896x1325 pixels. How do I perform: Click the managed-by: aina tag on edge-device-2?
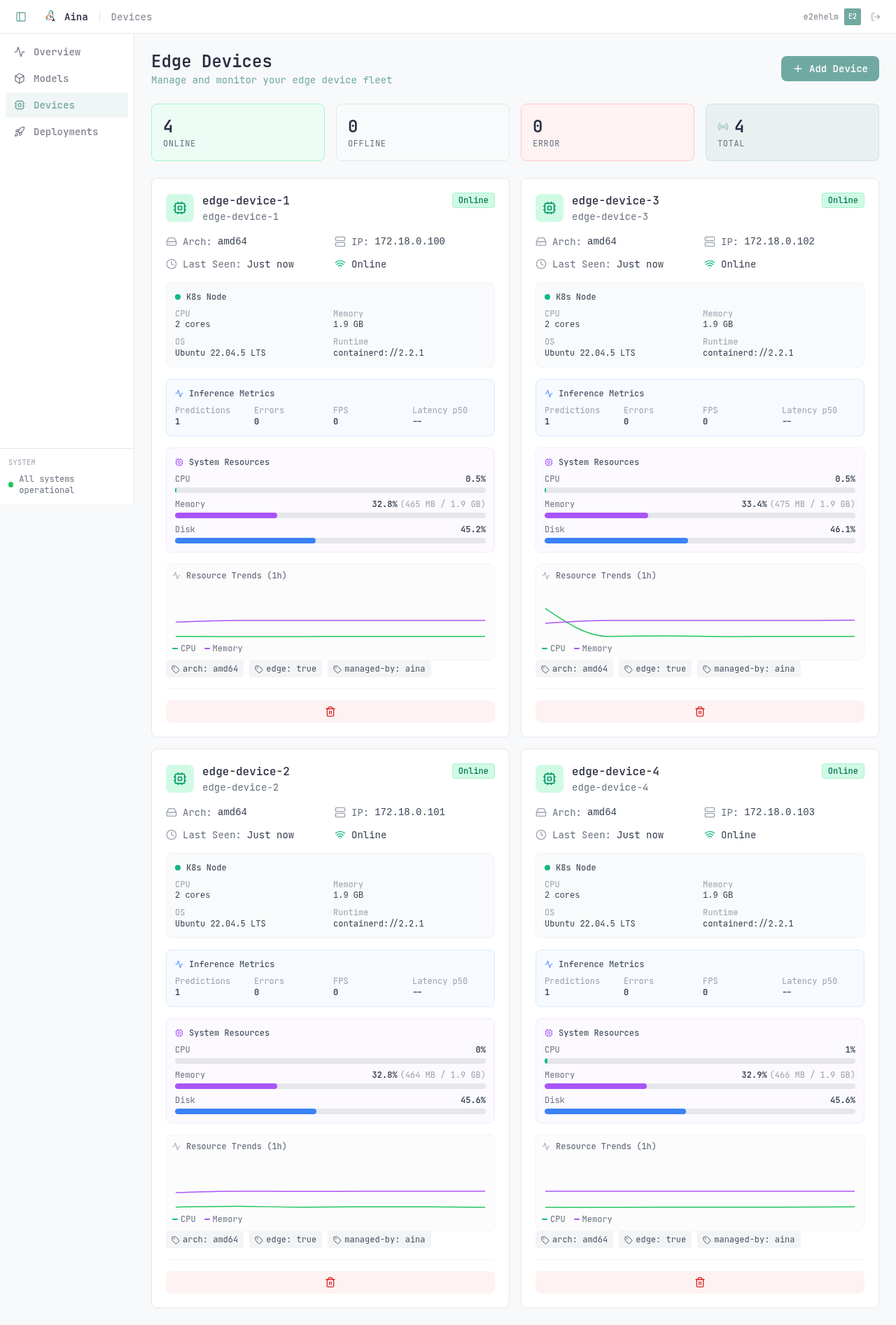coord(379,1240)
